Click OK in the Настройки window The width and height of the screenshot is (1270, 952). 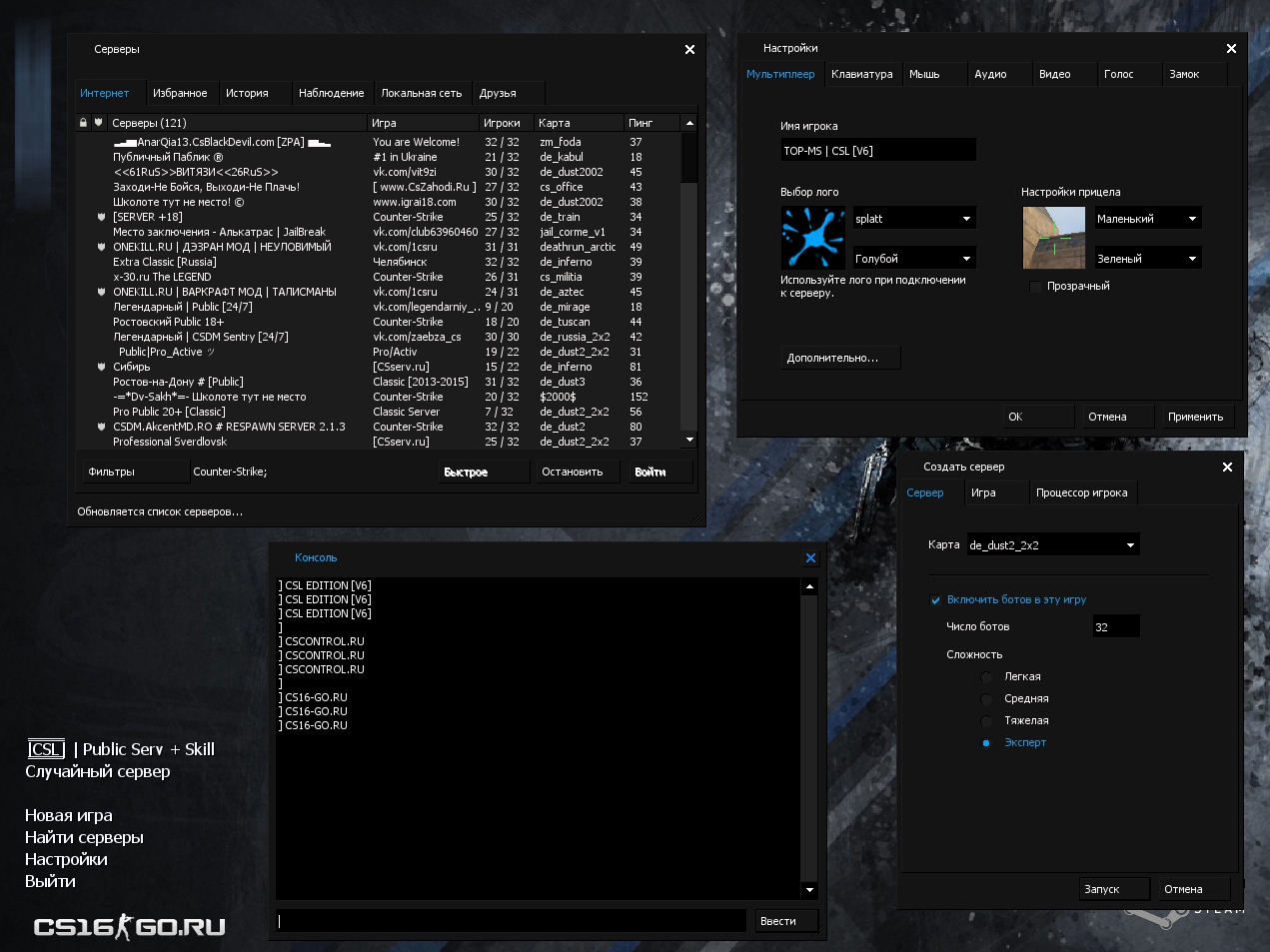coord(1038,417)
